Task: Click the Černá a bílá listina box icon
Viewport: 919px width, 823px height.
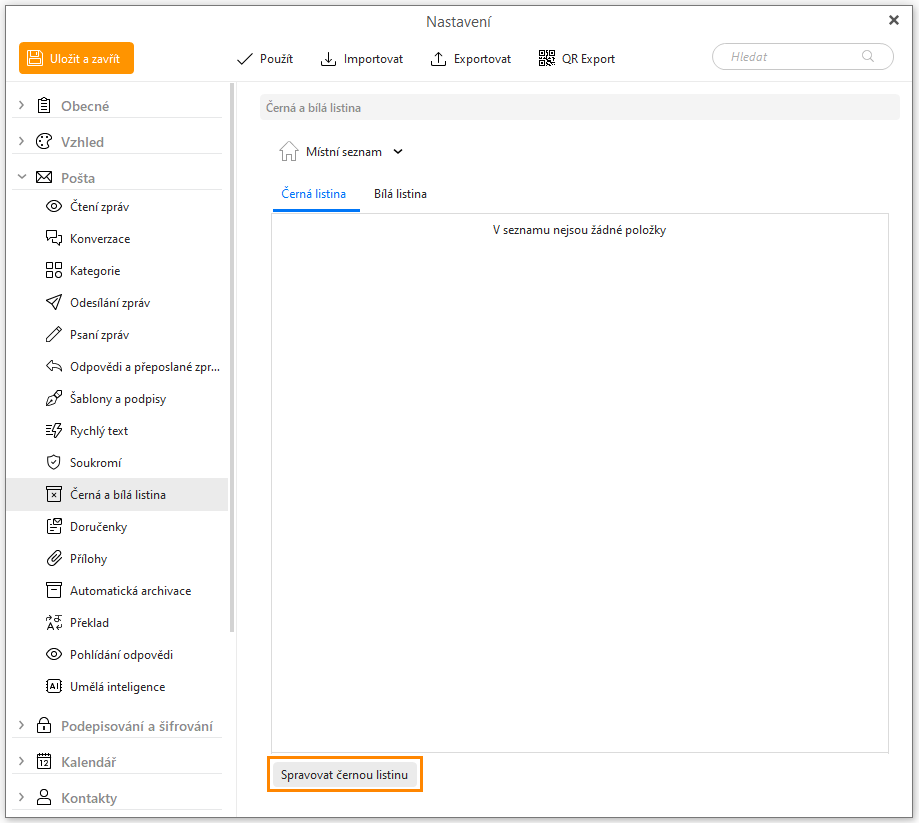Action: click(x=54, y=494)
